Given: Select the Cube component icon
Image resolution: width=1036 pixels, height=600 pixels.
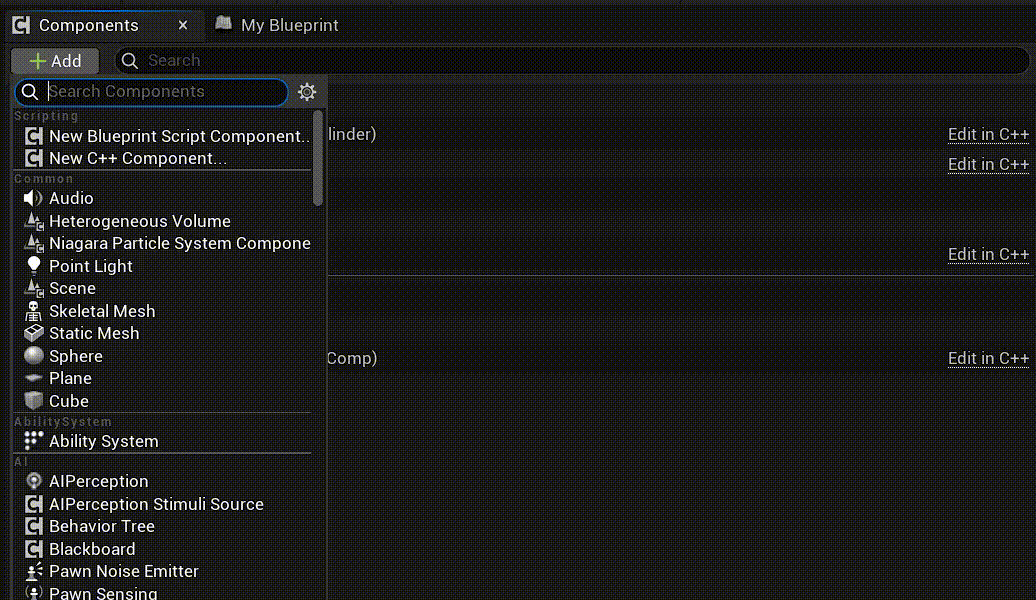Looking at the screenshot, I should (34, 401).
